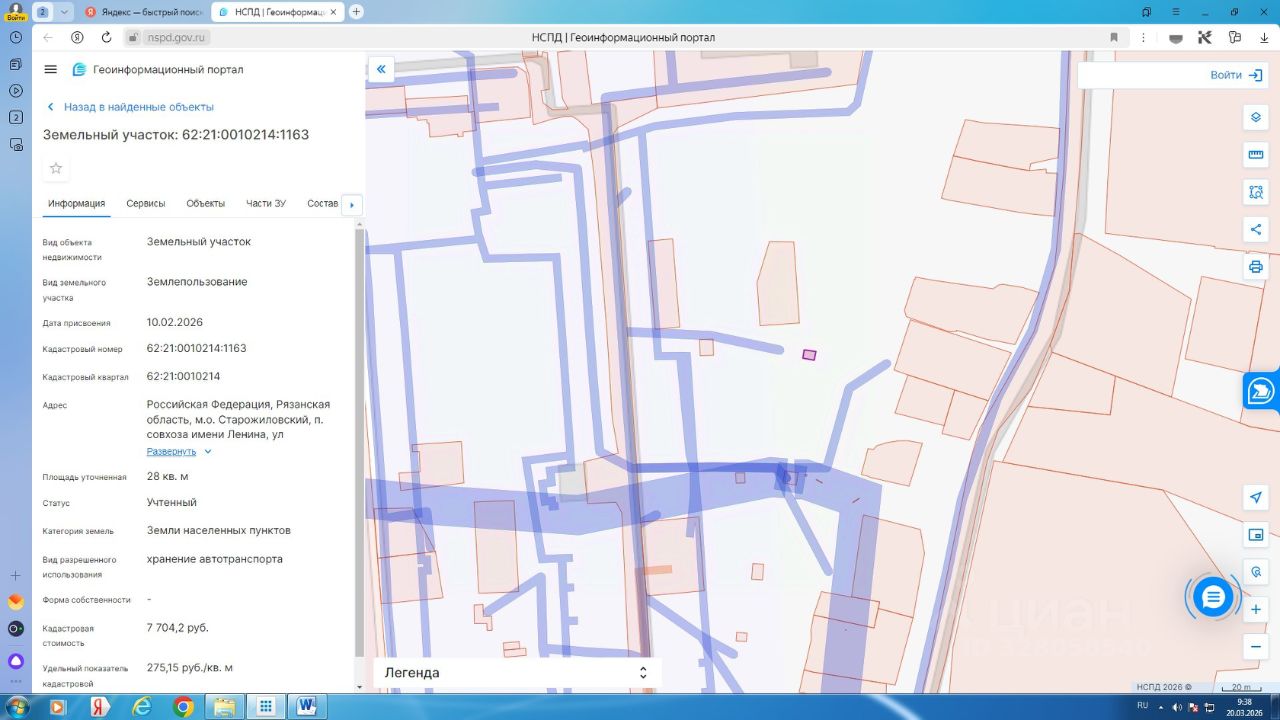Image resolution: width=1280 pixels, height=720 pixels.
Task: Open the Yandex browser from taskbar
Action: click(x=99, y=707)
